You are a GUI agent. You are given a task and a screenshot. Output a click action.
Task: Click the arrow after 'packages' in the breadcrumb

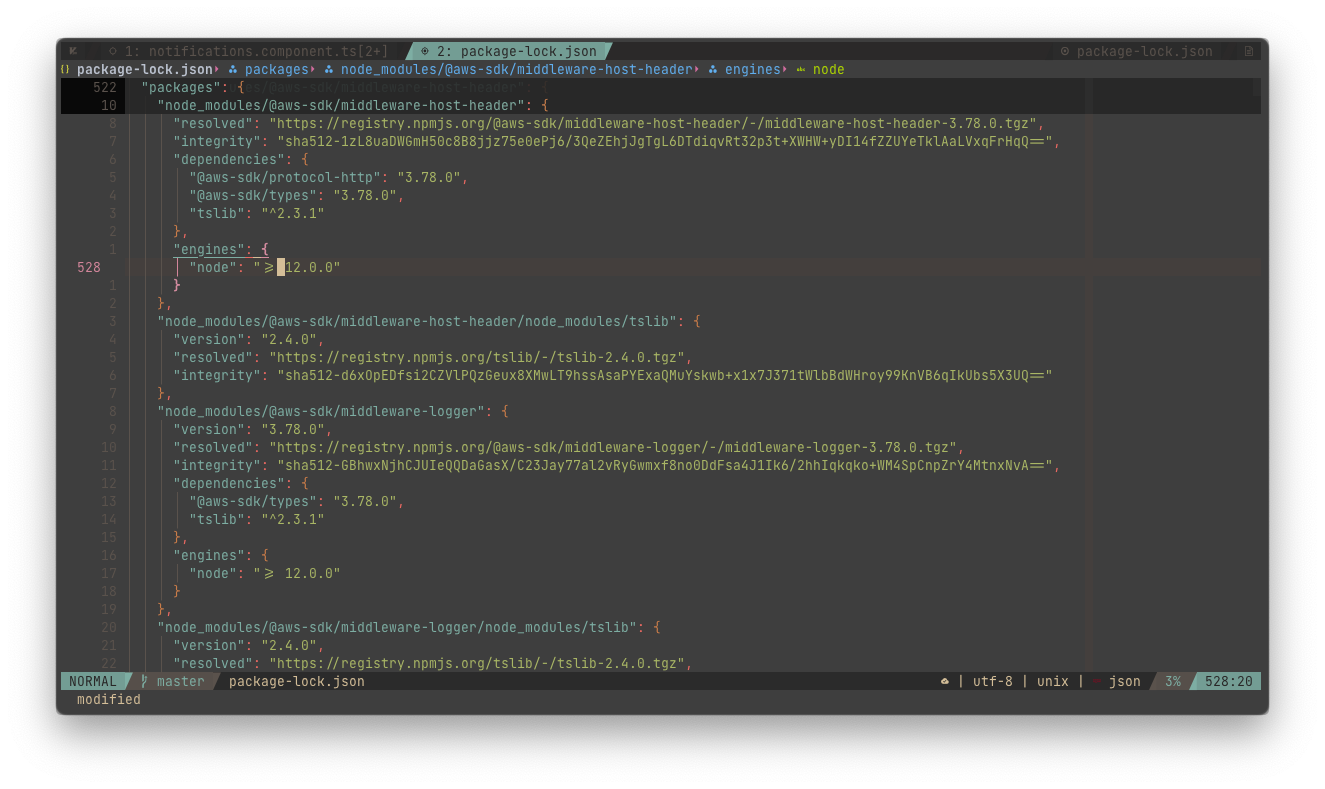coord(313,69)
